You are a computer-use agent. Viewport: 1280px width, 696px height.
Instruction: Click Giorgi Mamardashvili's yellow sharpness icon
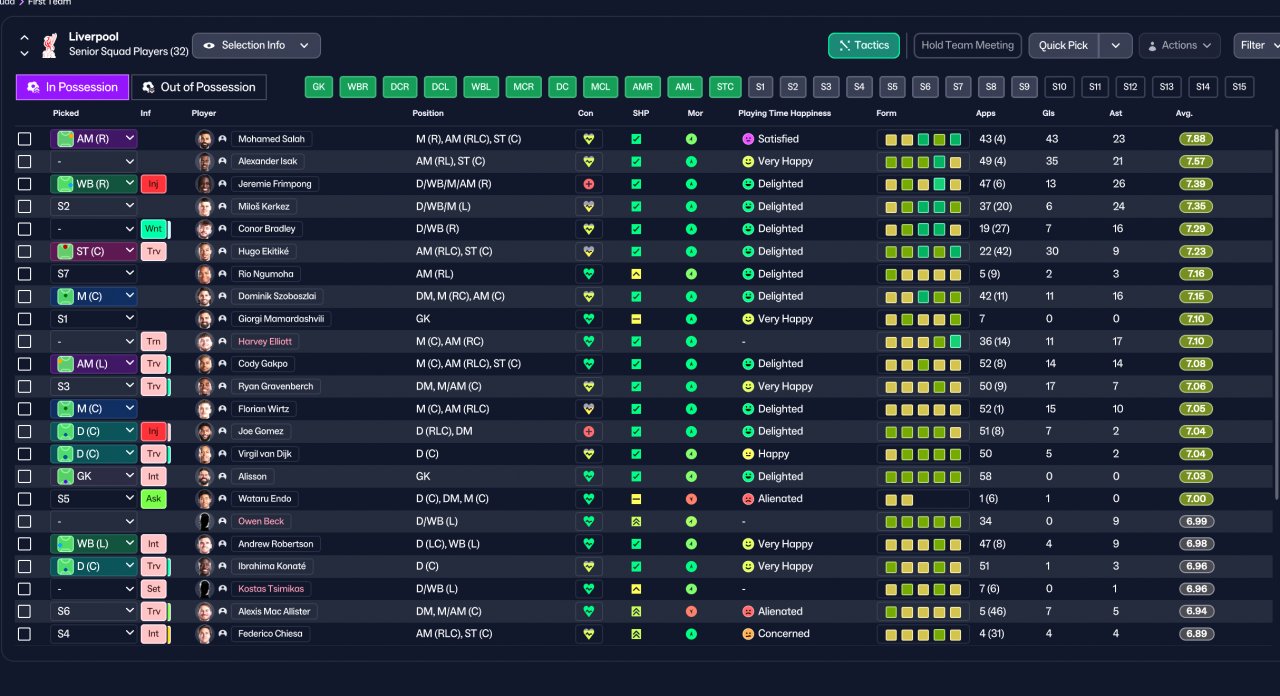pyautogui.click(x=636, y=319)
